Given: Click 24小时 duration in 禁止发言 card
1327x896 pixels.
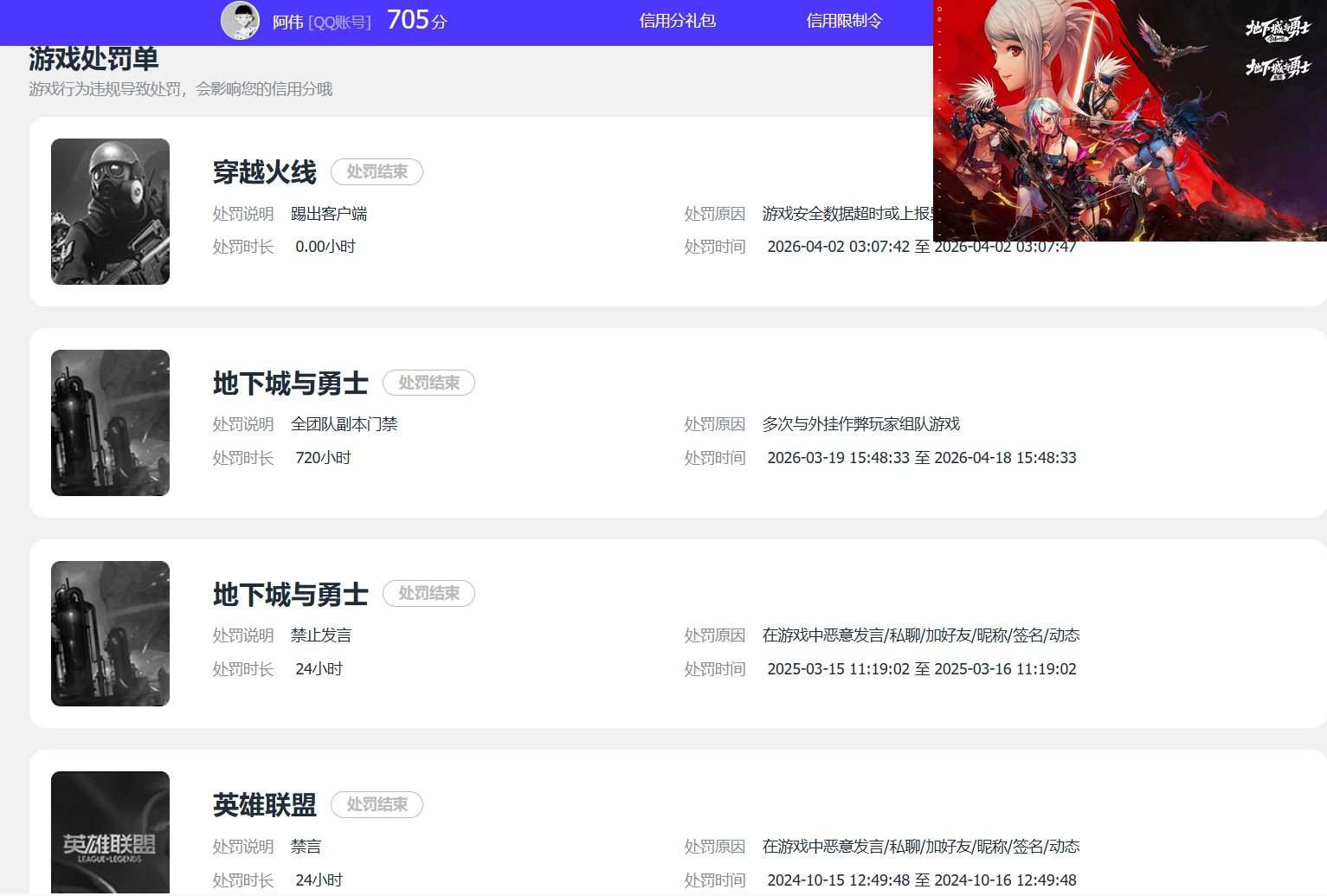Looking at the screenshot, I should tap(319, 669).
